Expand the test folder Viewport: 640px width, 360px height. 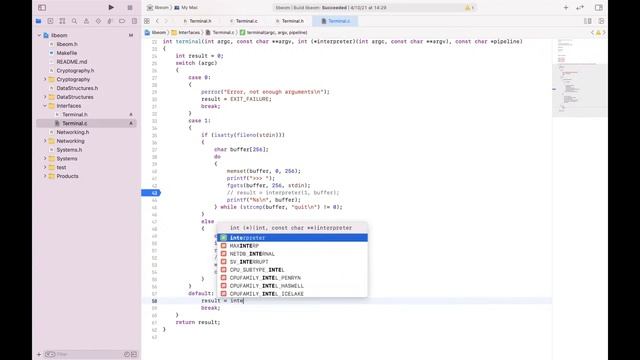tap(45, 167)
